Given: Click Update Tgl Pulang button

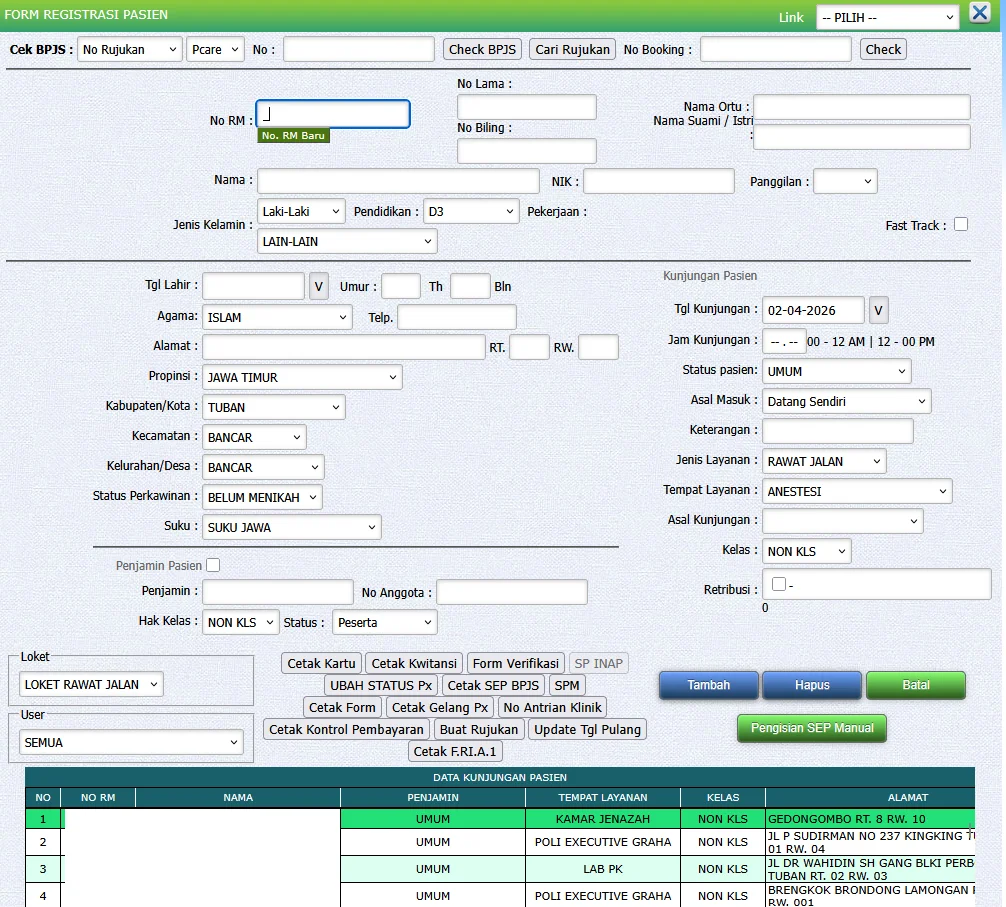Looking at the screenshot, I should click(x=587, y=729).
